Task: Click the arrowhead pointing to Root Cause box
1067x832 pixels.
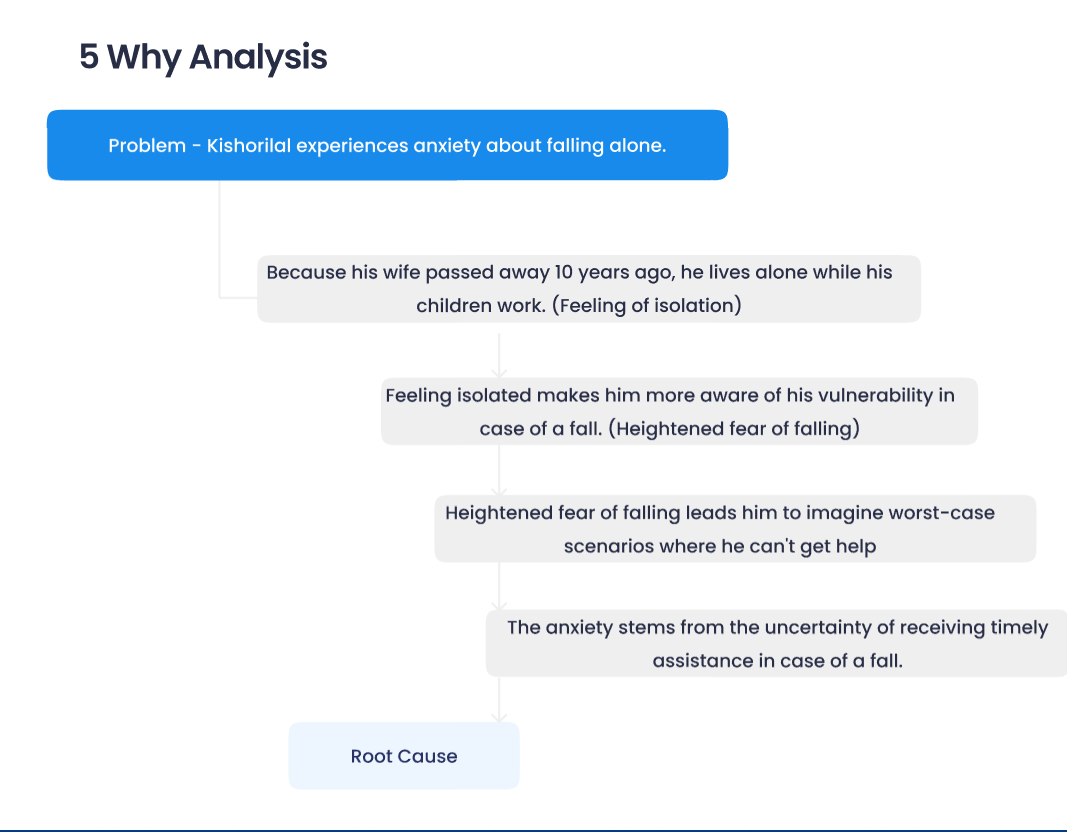Action: [499, 717]
